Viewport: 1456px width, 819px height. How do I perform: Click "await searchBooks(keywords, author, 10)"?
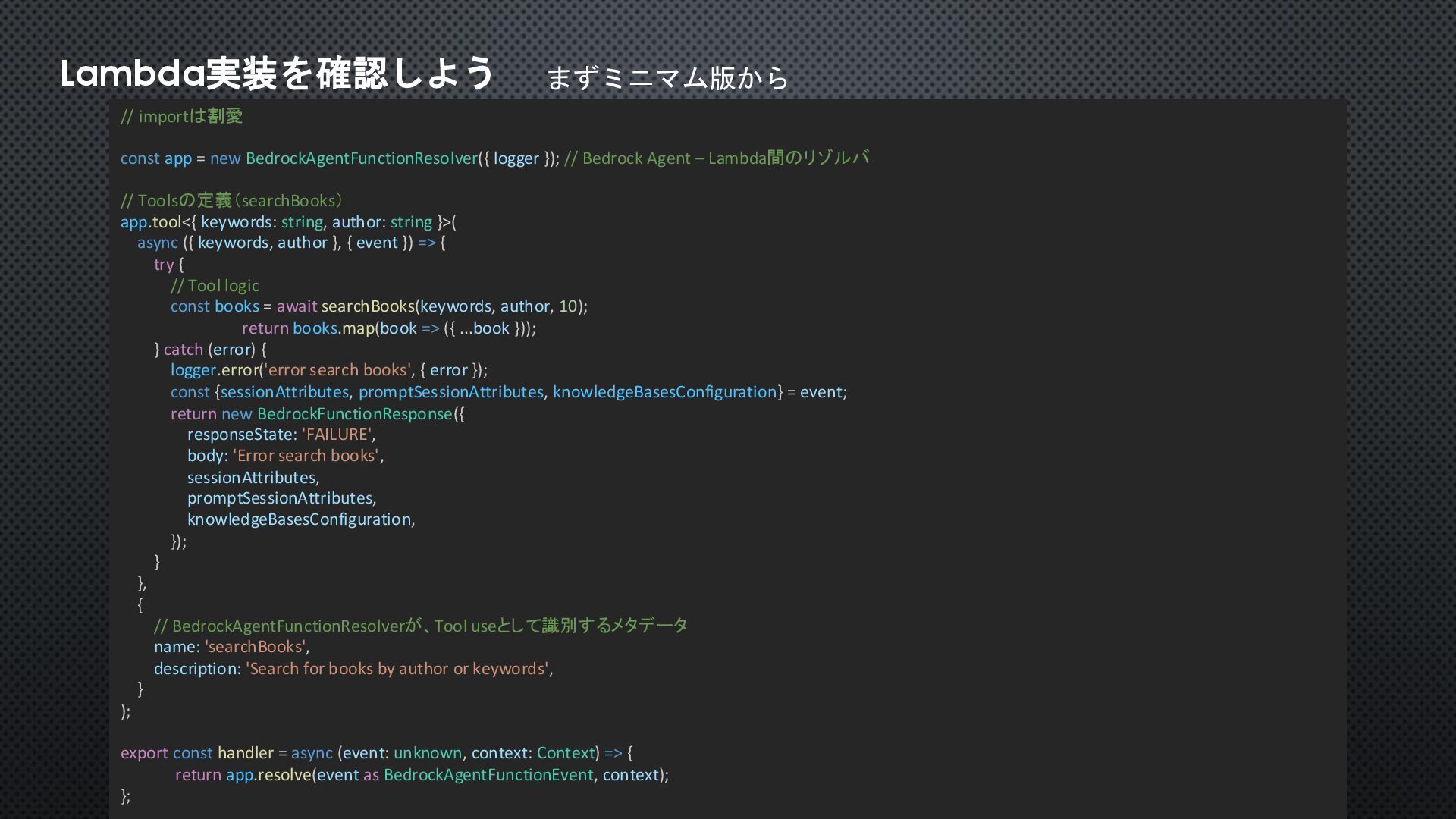(430, 306)
